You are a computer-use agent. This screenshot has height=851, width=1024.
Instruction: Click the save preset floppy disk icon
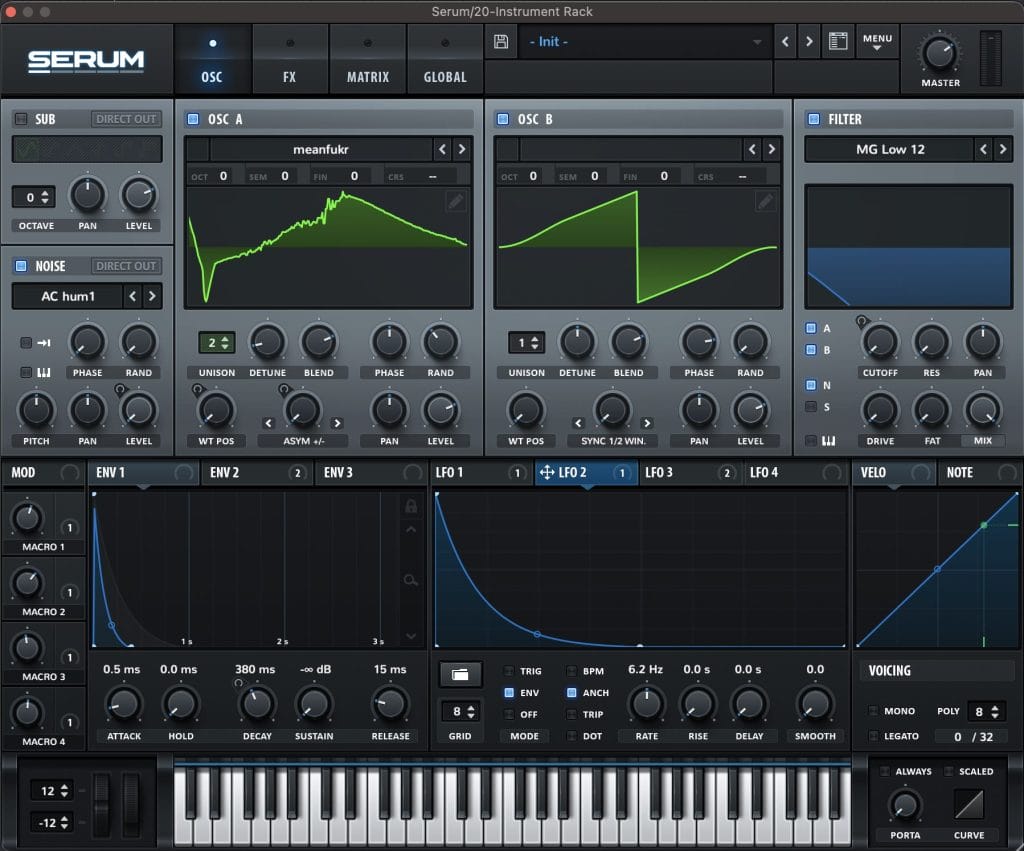tap(501, 42)
